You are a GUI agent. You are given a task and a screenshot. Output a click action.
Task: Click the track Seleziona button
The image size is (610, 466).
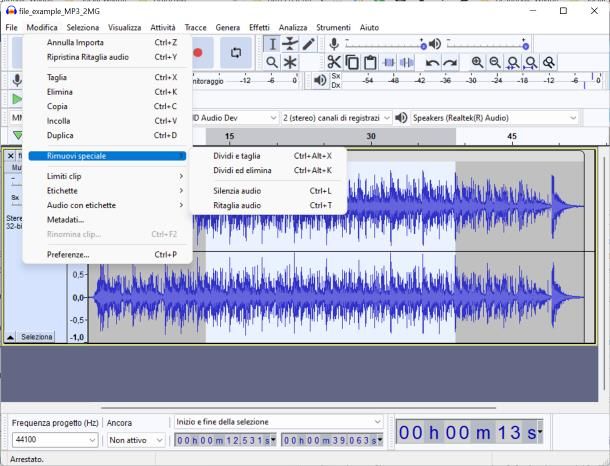click(37, 337)
